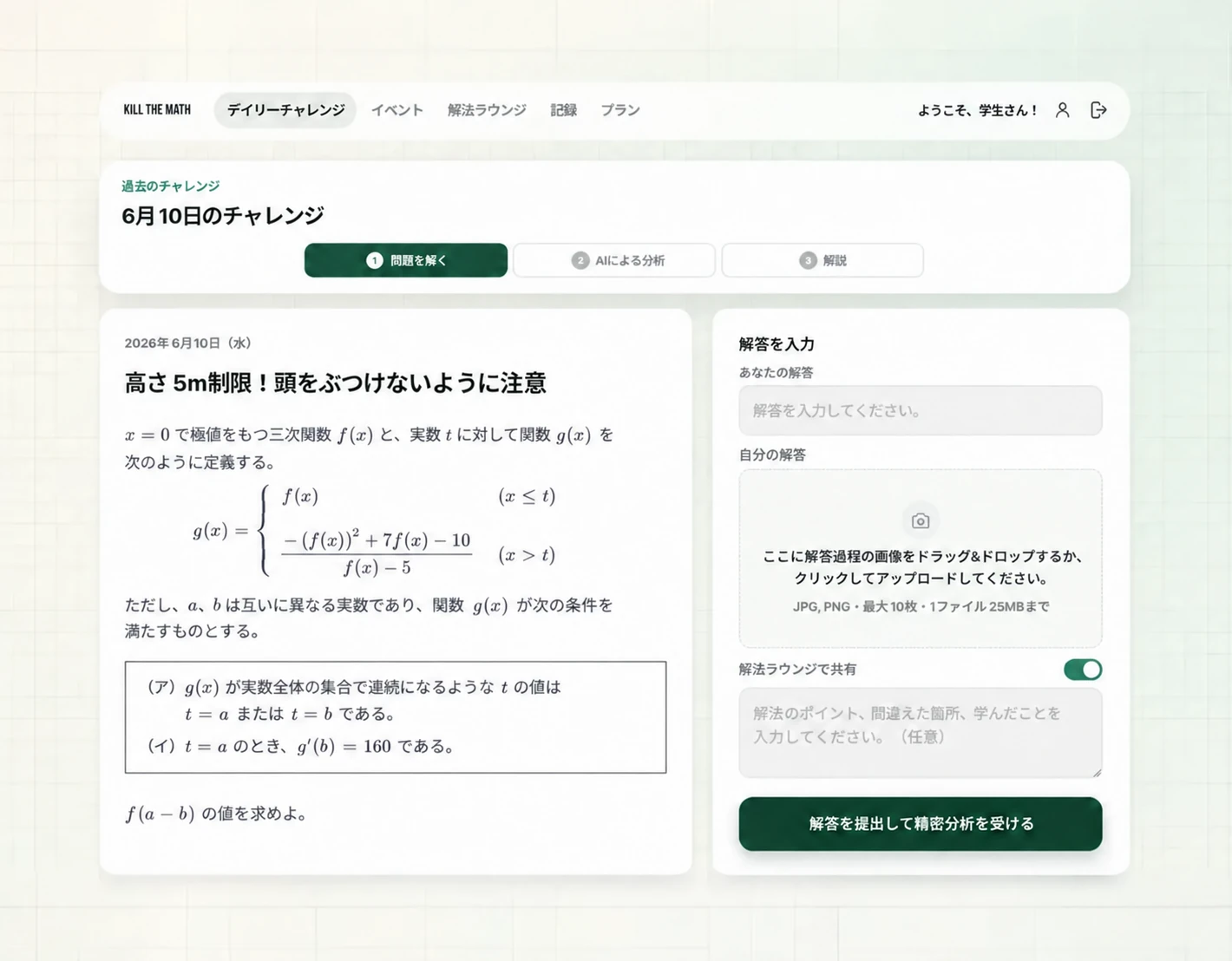Viewport: 1232px width, 961px height.
Task: Select the 解説 step tab
Action: pos(822,260)
